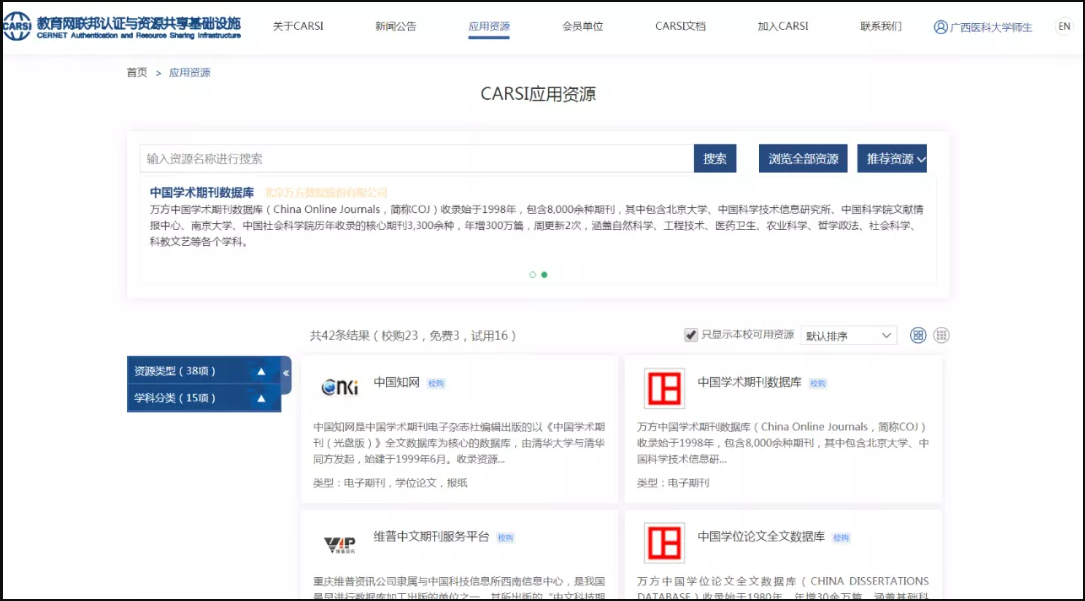Viewport: 1085px width, 601px height.
Task: Select first carousel dot indicator
Action: click(532, 275)
